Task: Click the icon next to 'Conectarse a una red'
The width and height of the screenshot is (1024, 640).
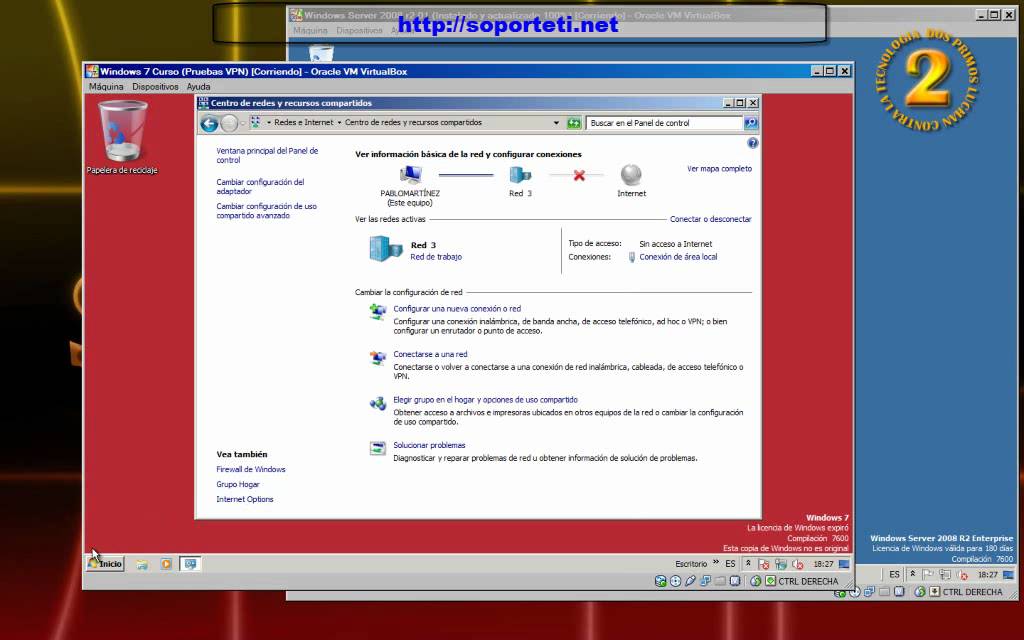Action: tap(377, 358)
